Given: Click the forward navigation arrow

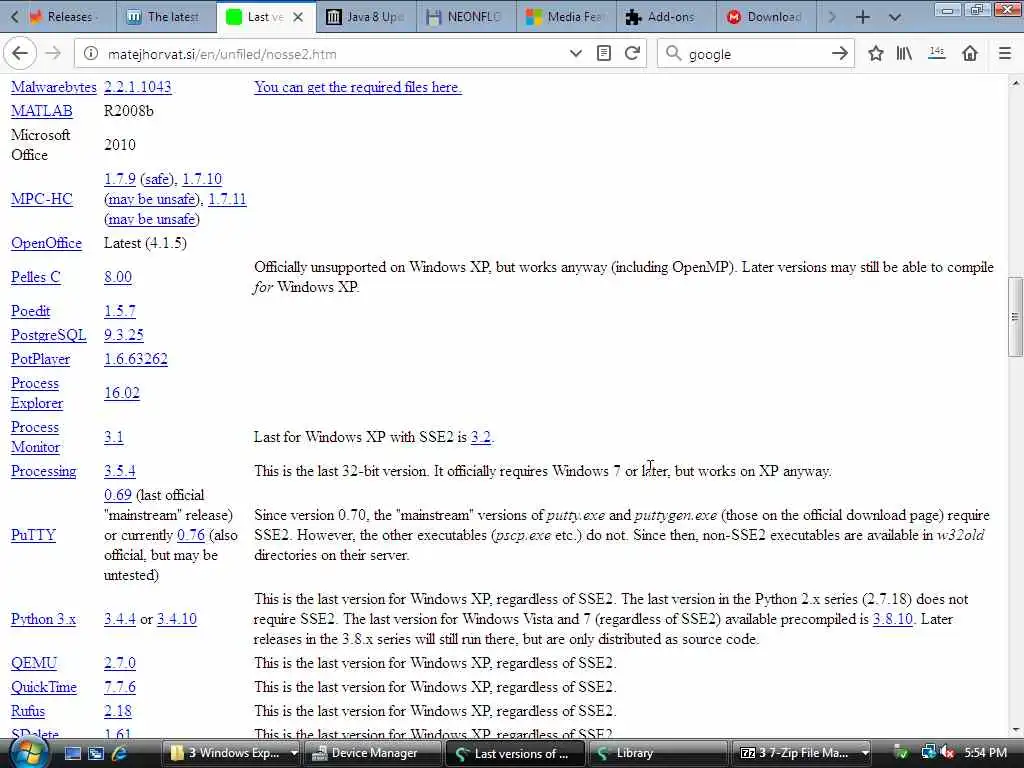Looking at the screenshot, I should point(54,54).
